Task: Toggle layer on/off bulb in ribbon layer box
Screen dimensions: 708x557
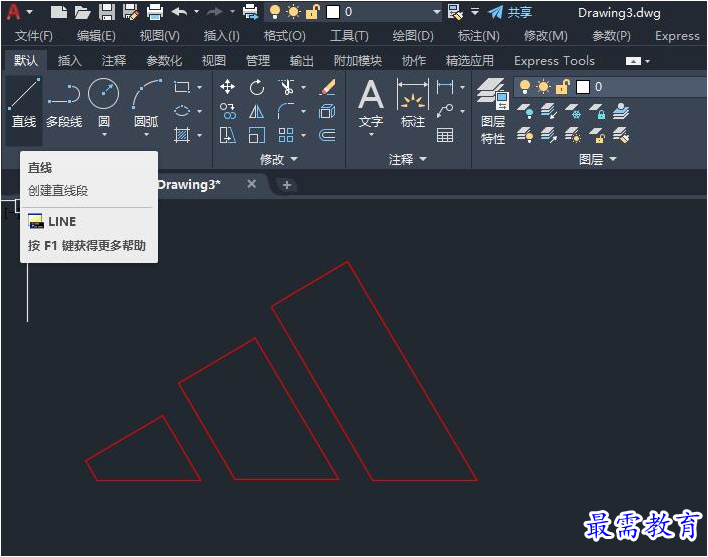Action: (x=525, y=87)
